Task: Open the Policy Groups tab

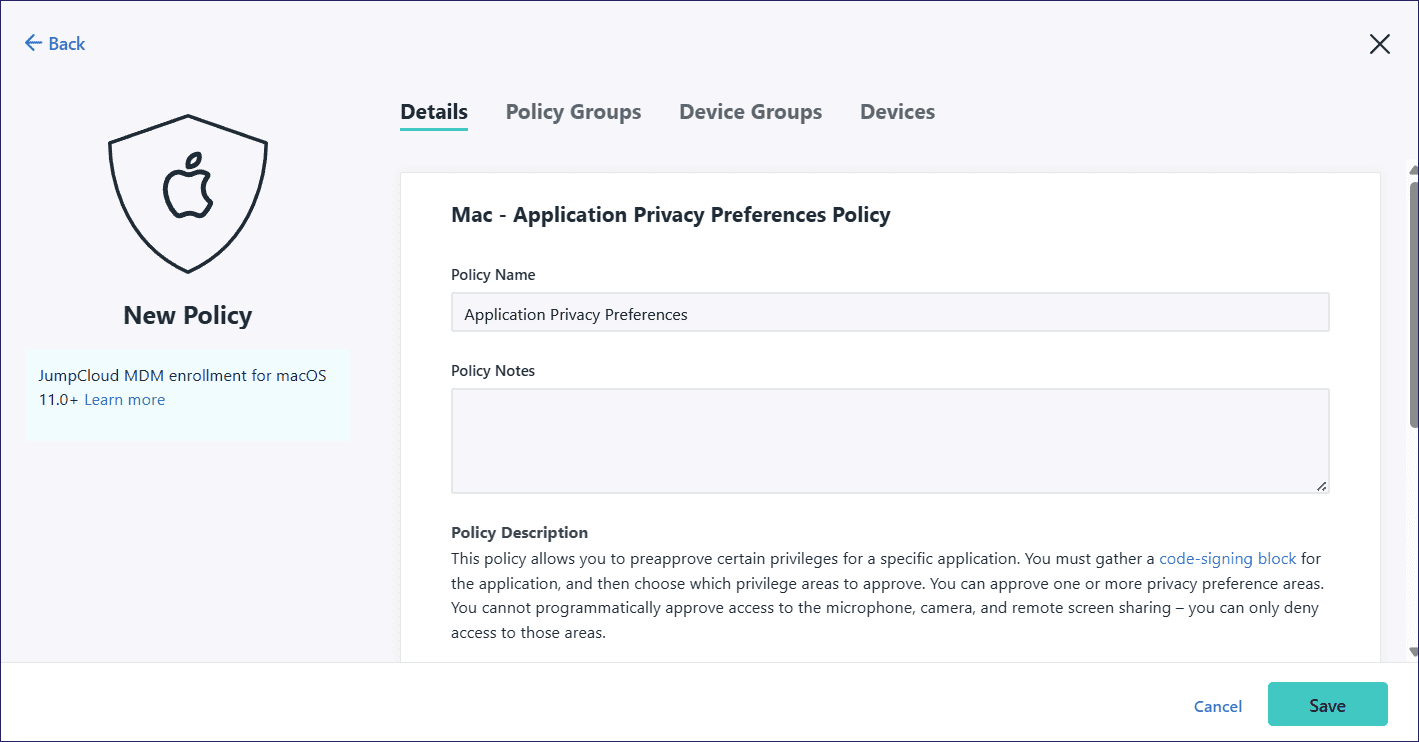Action: (x=573, y=111)
